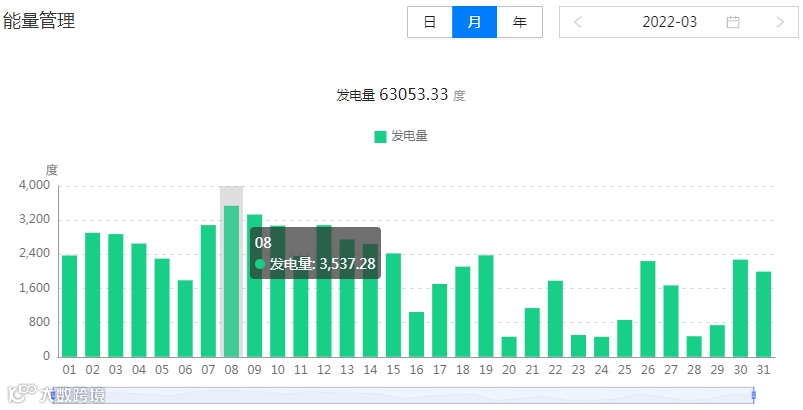Click the bar for day 19
Image resolution: width=803 pixels, height=410 pixels.
point(486,306)
